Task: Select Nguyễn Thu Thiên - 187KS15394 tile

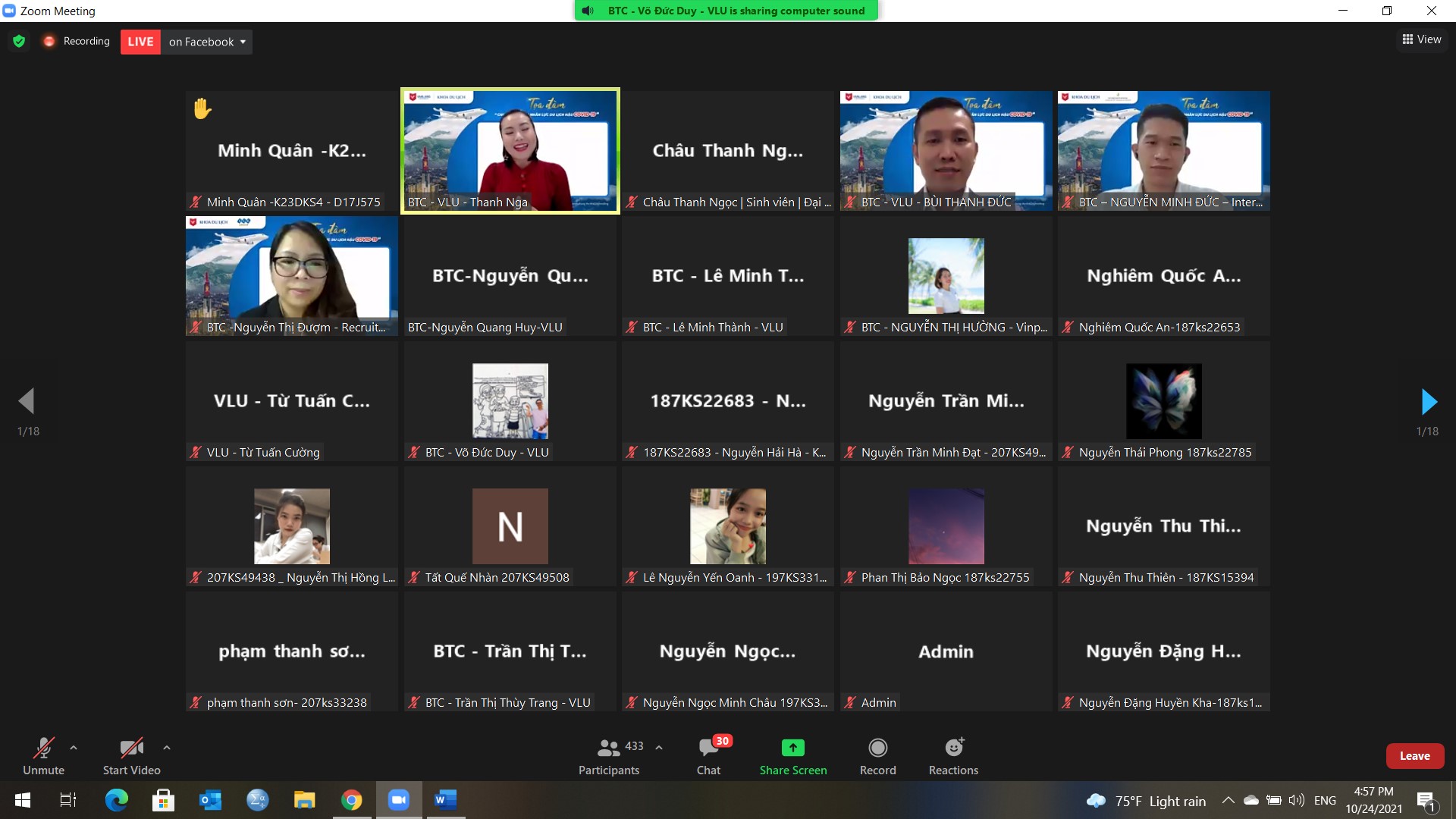Action: coord(1164,526)
